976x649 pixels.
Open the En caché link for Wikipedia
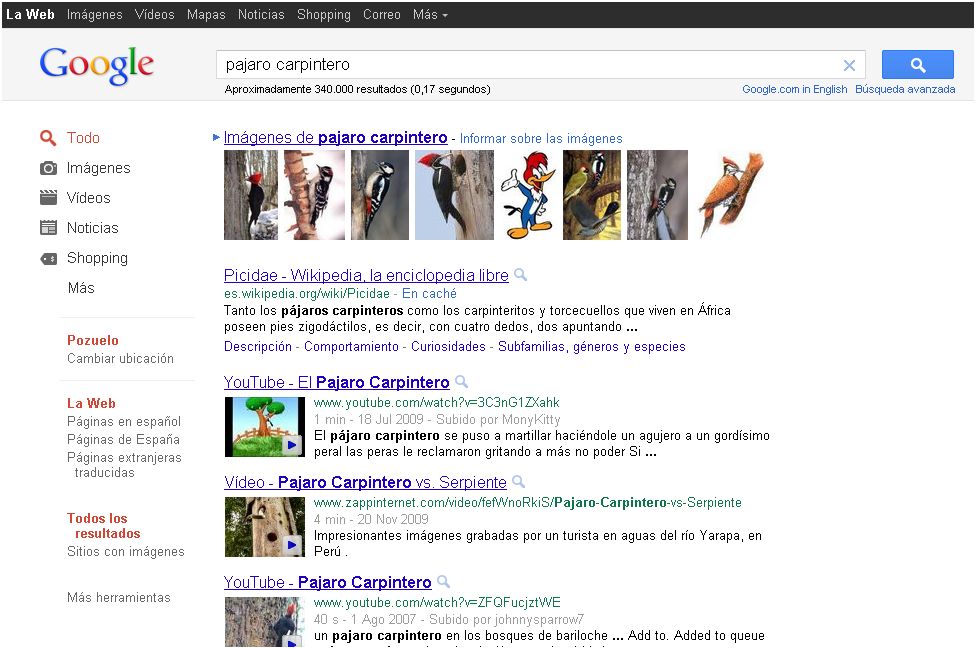(x=429, y=293)
